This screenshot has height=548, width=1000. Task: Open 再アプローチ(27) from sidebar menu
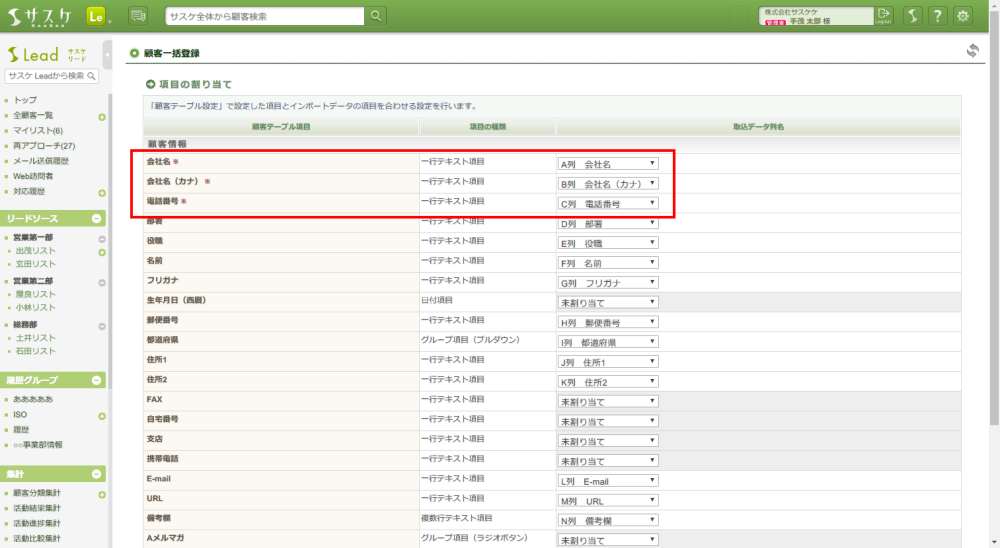[44, 146]
